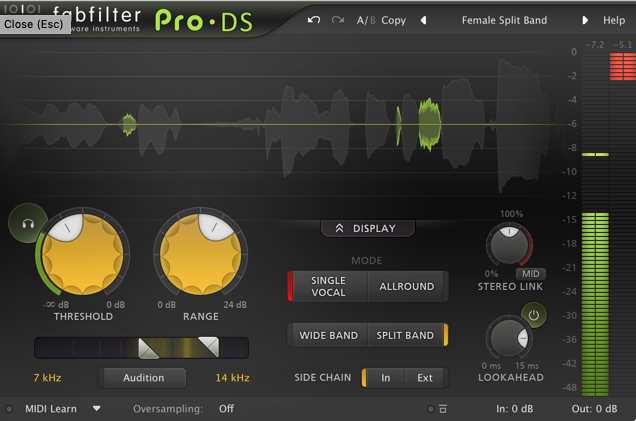The width and height of the screenshot is (636, 421).
Task: Click the Threshold knob
Action: point(83,254)
